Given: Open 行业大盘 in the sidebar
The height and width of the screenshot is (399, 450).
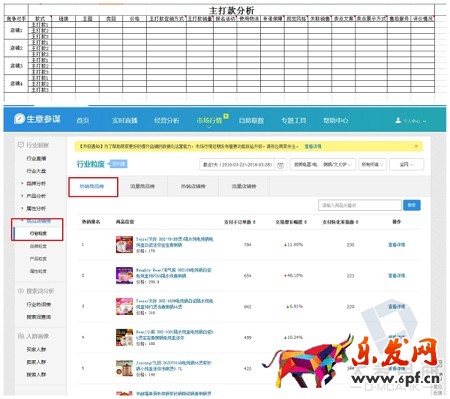Looking at the screenshot, I should tap(36, 171).
